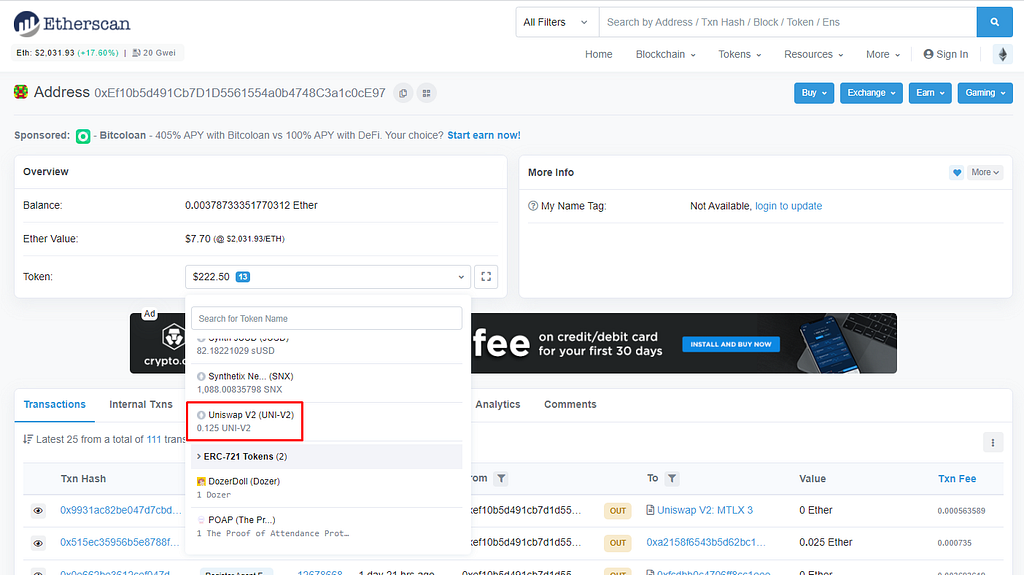The image size is (1024, 575).
Task: Click Sign In
Action: [946, 54]
